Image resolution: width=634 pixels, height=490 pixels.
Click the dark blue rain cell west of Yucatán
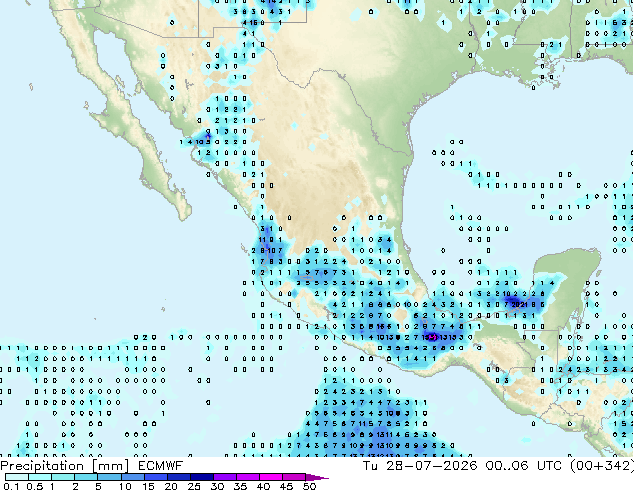point(514,302)
